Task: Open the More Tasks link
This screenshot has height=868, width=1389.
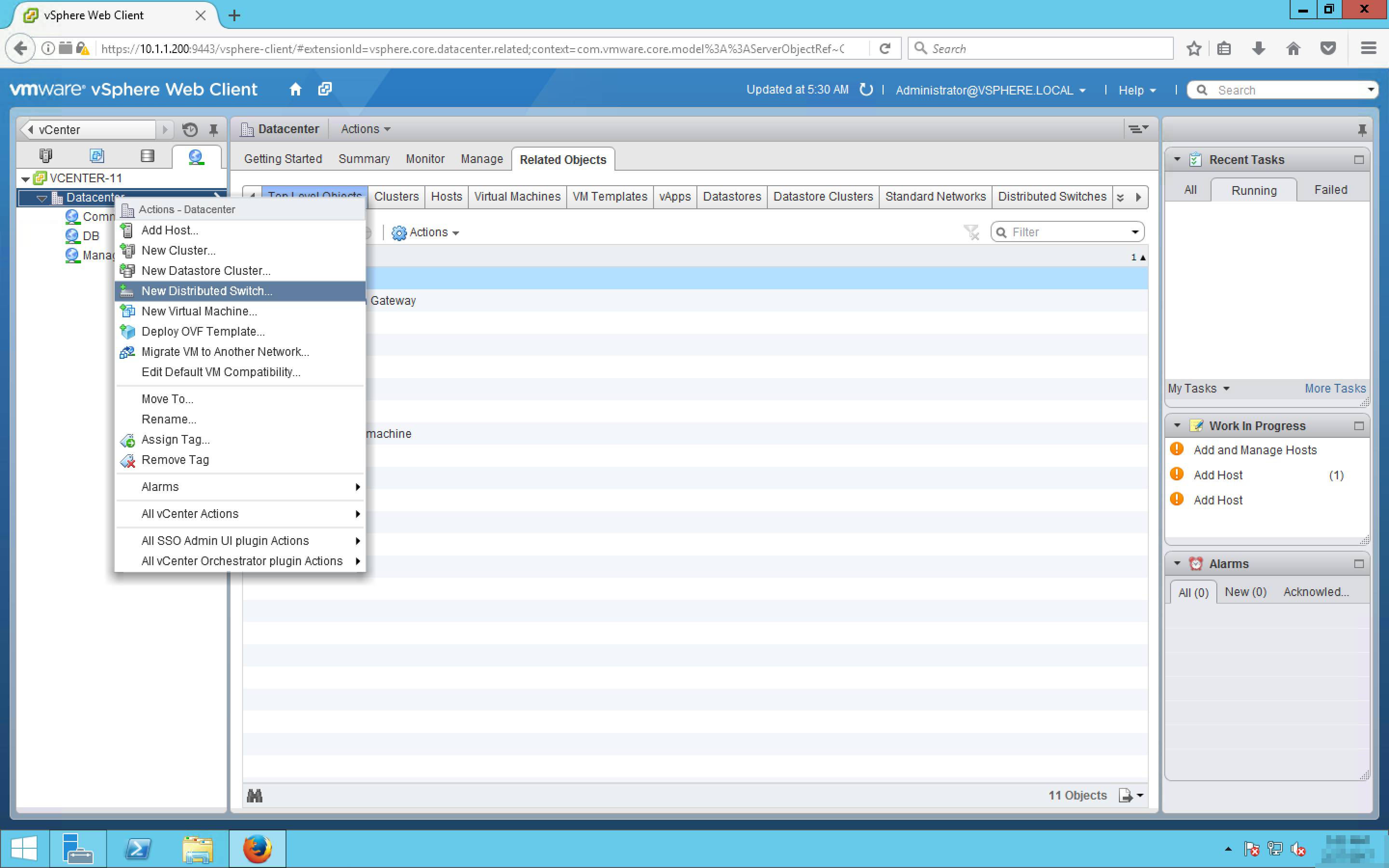Action: tap(1335, 389)
